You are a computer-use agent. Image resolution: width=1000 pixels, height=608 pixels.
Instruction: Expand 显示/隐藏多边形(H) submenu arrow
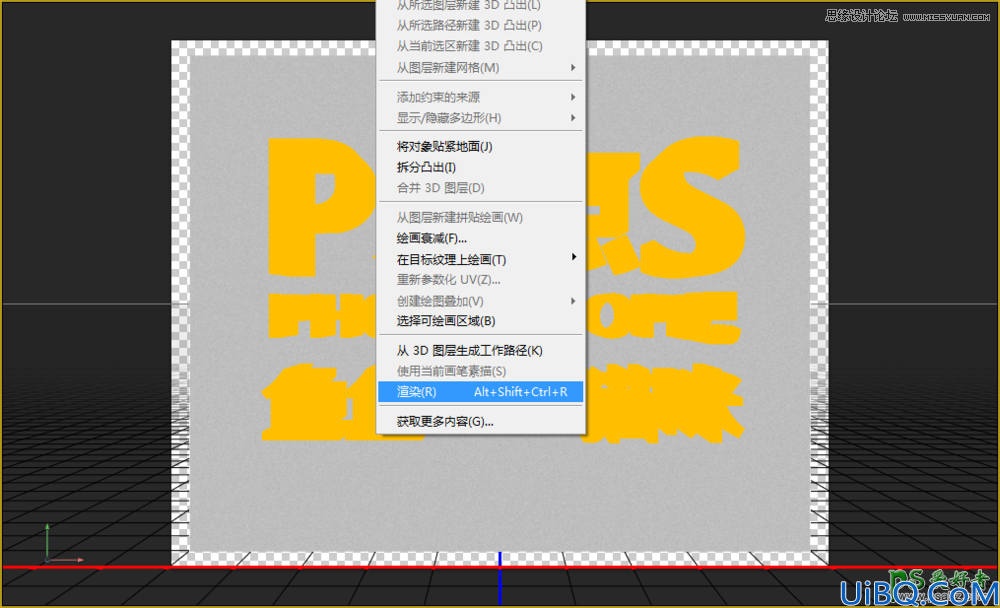573,118
